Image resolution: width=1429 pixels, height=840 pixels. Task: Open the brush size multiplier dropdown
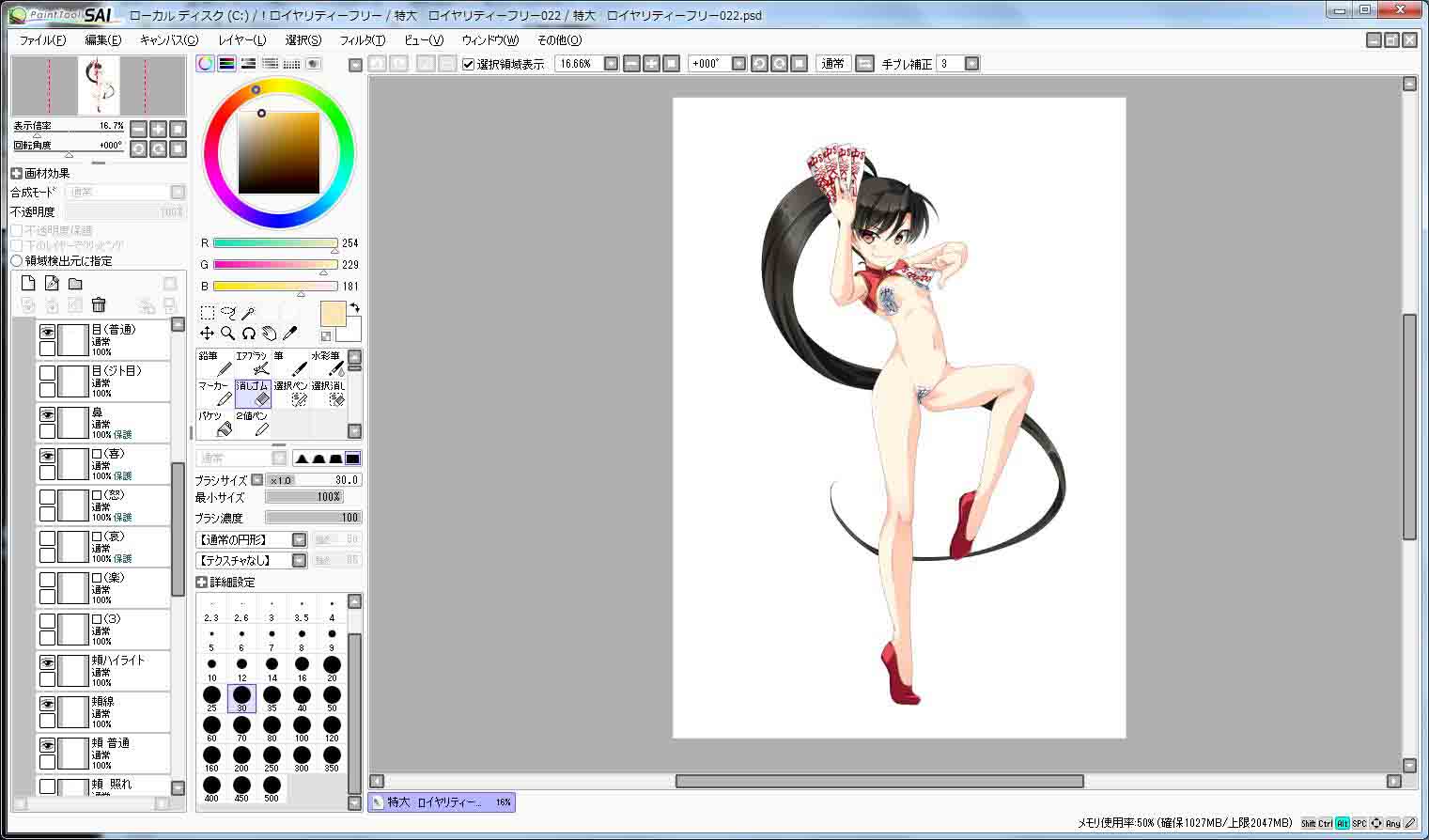tap(256, 479)
